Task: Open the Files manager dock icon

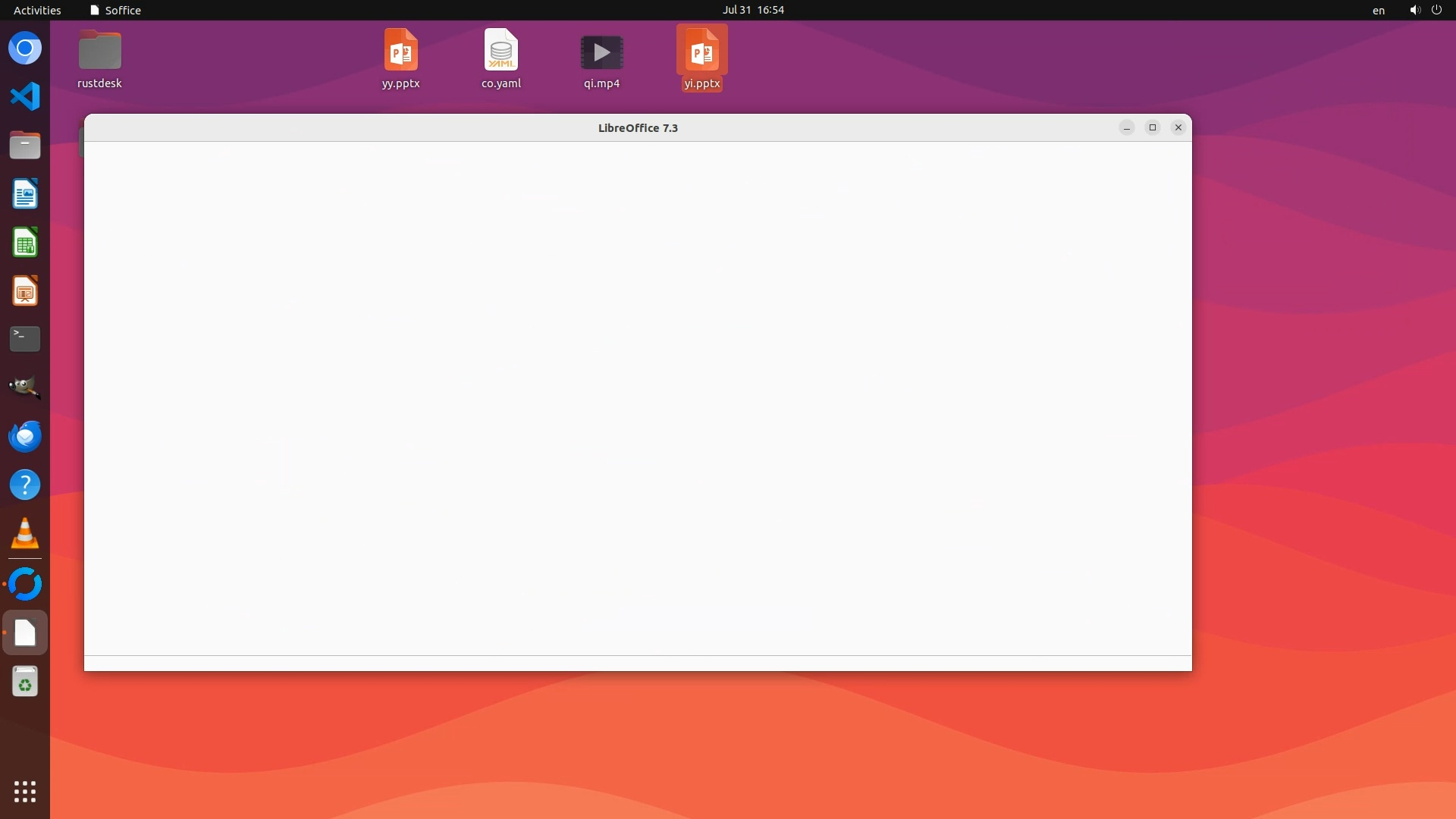Action: (25, 146)
